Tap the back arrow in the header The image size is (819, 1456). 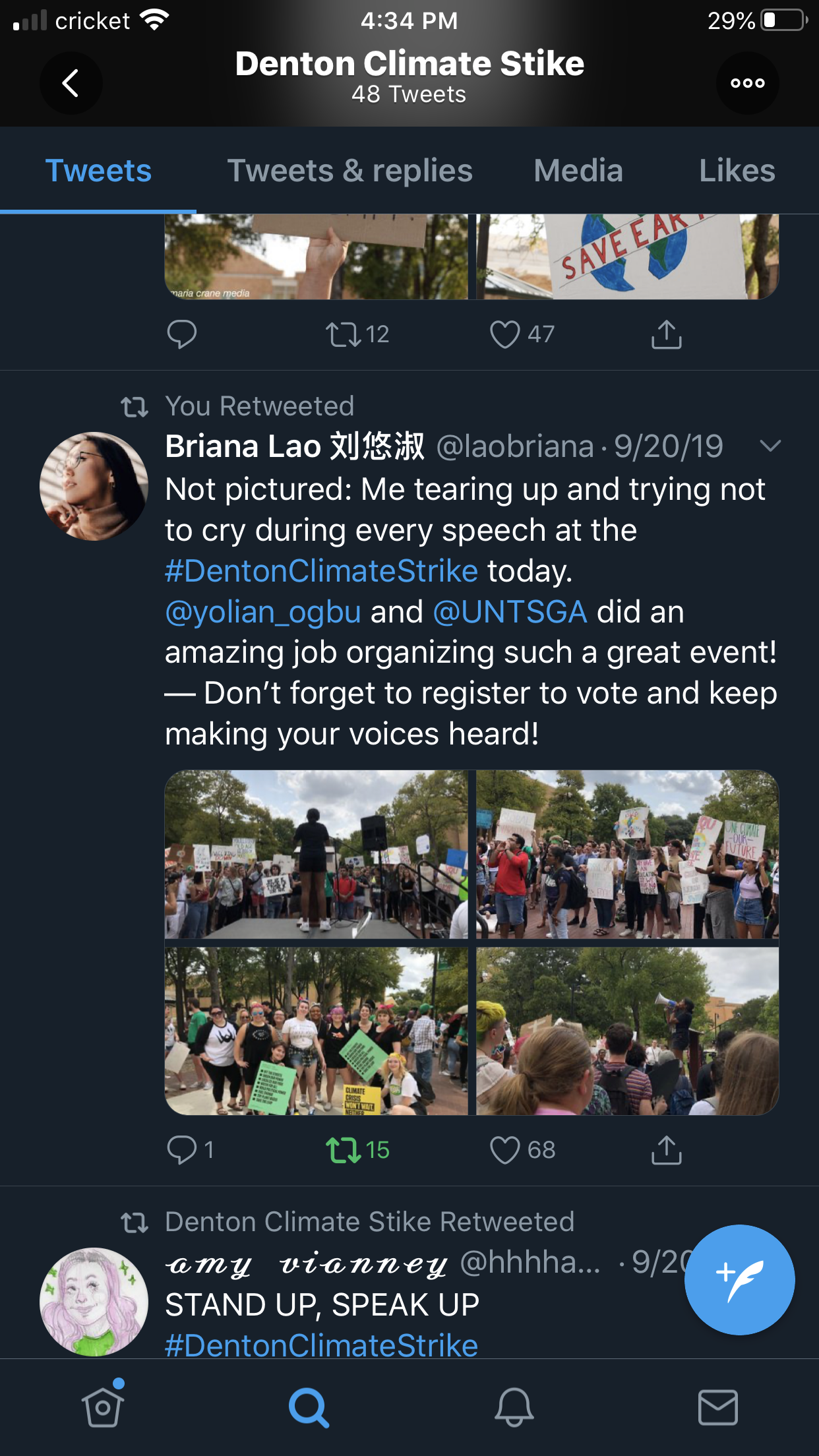pyautogui.click(x=71, y=83)
